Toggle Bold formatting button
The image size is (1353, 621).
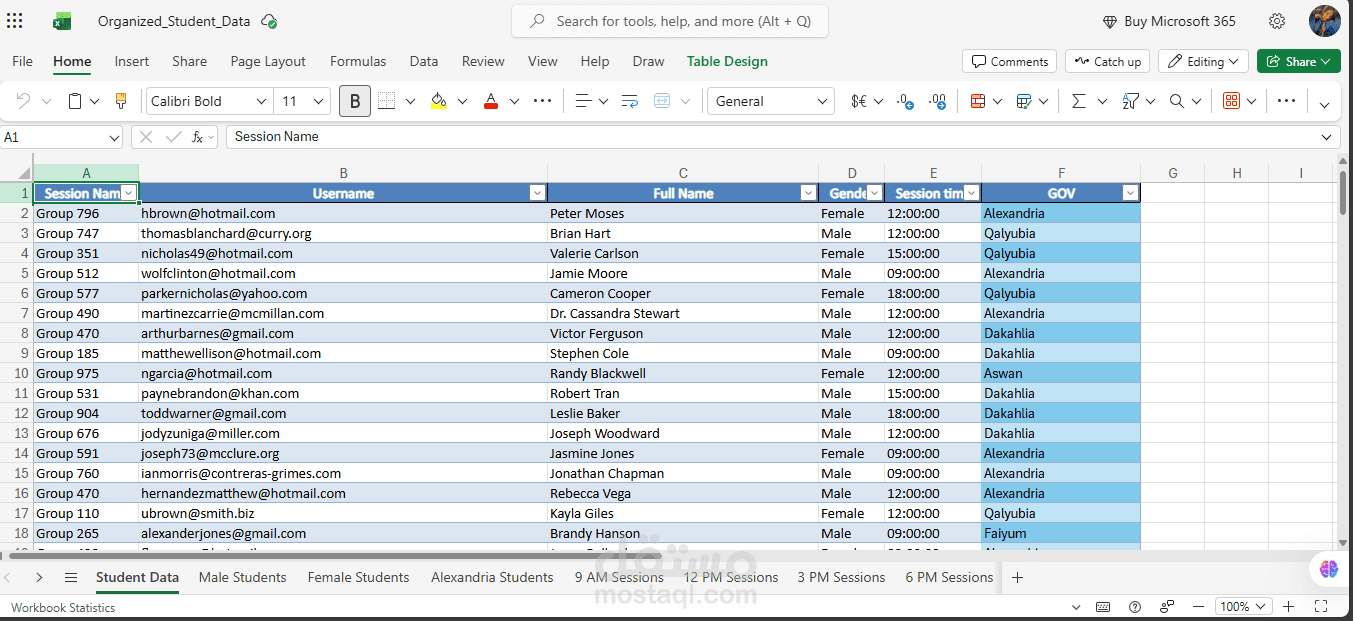coord(355,101)
